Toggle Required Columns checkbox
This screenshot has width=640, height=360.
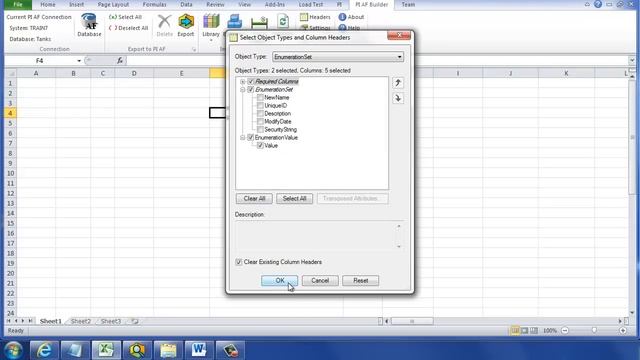coord(251,82)
